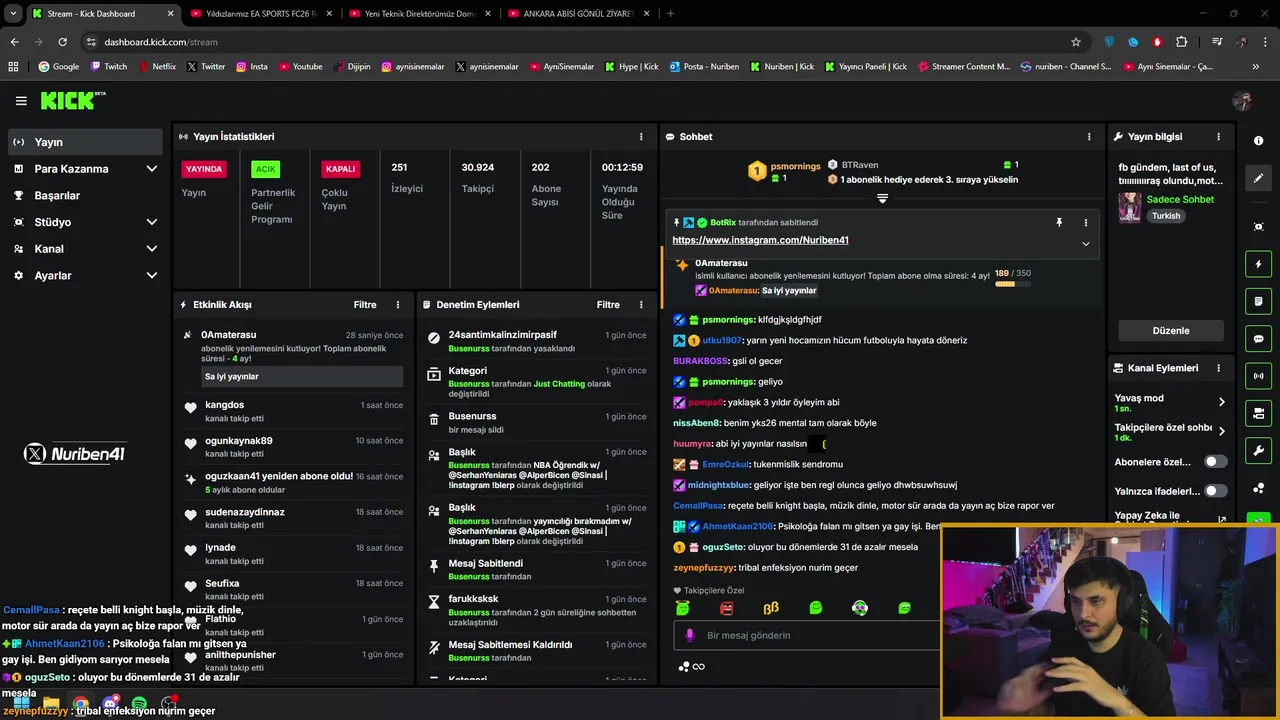This screenshot has width=1280, height=720.
Task: Open three-dot menu on the pinned message
Action: pyautogui.click(x=1085, y=223)
